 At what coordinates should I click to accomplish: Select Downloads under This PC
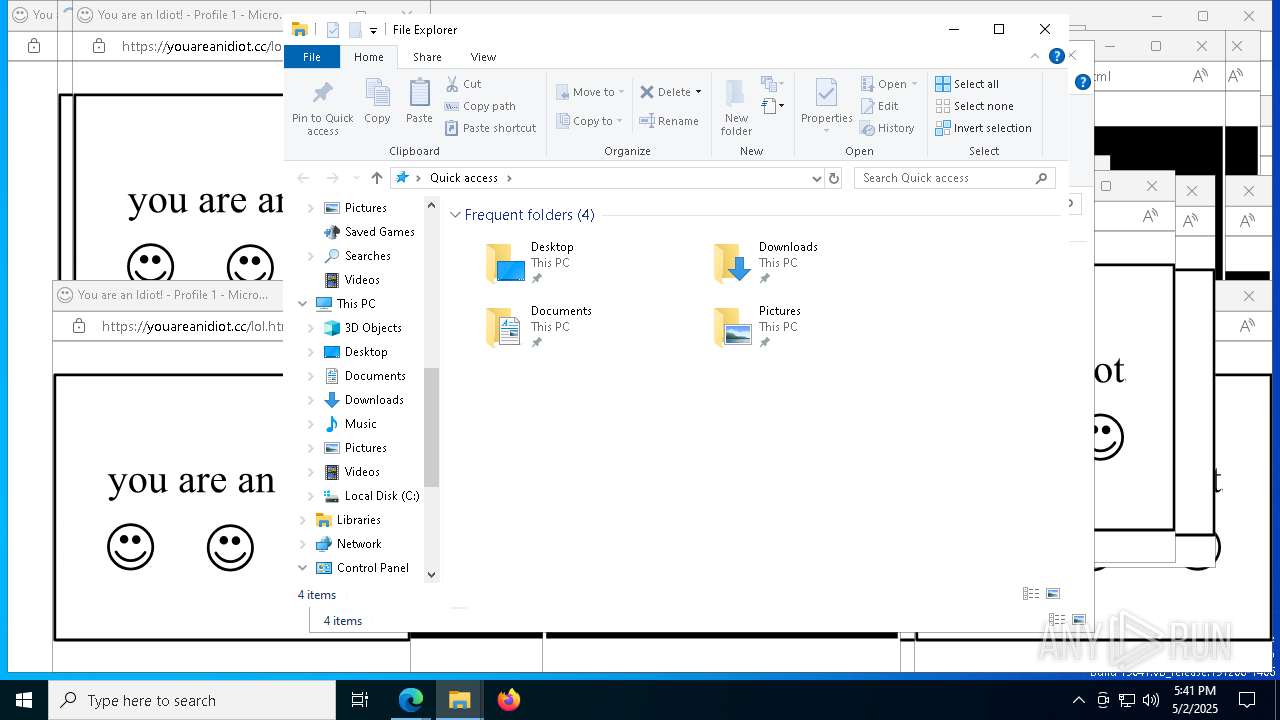click(x=364, y=400)
